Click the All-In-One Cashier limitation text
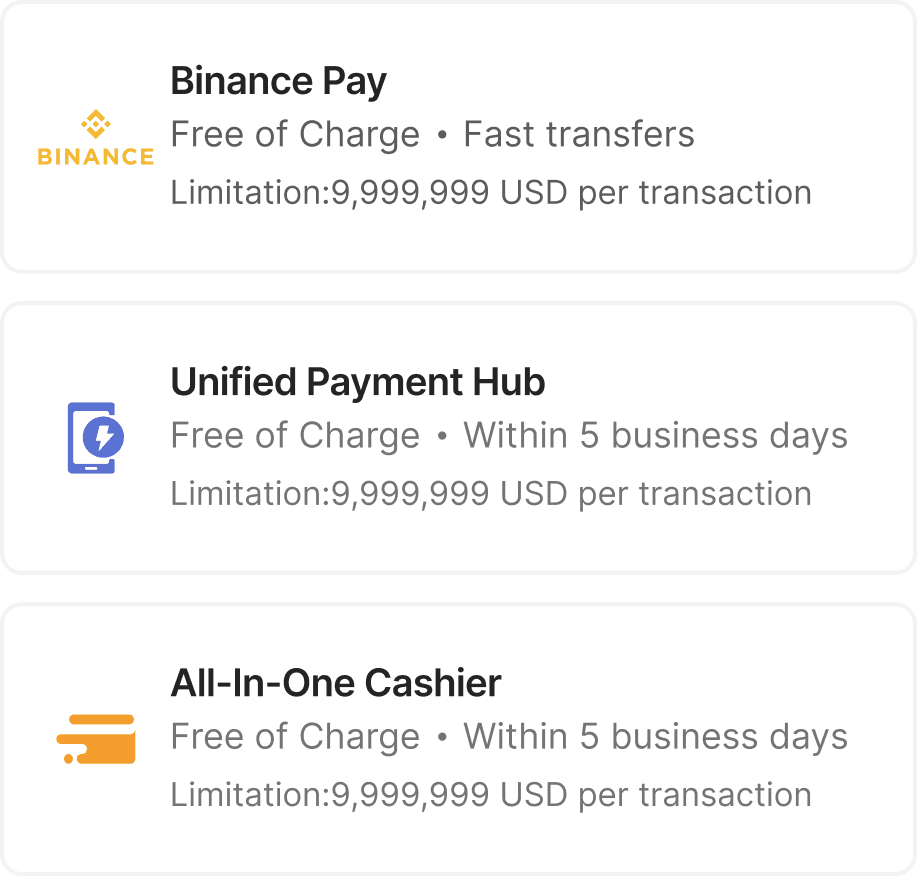Screen dimensions: 918x876 tap(491, 795)
